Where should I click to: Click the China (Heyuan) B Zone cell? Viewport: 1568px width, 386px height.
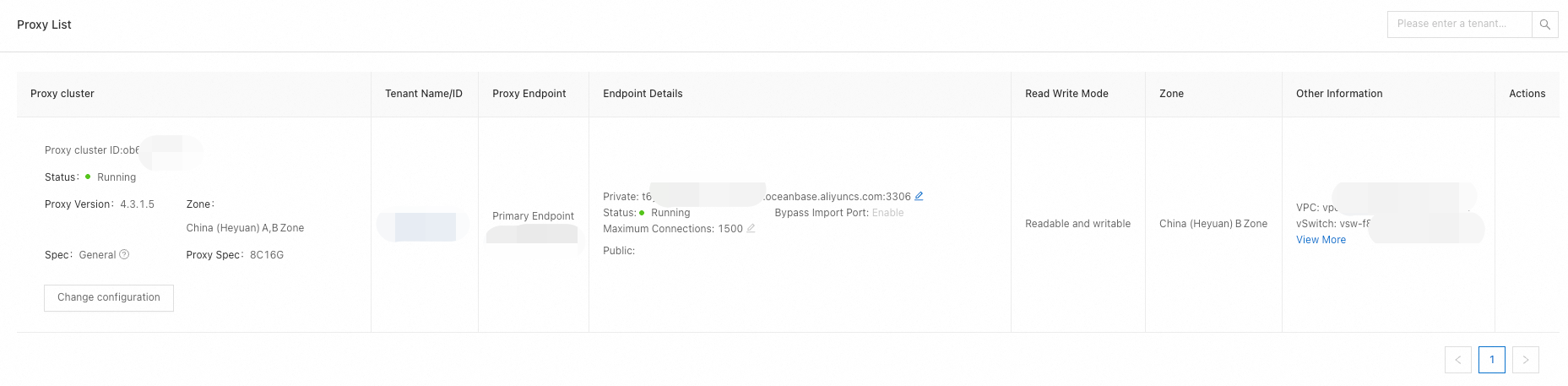click(x=1213, y=224)
